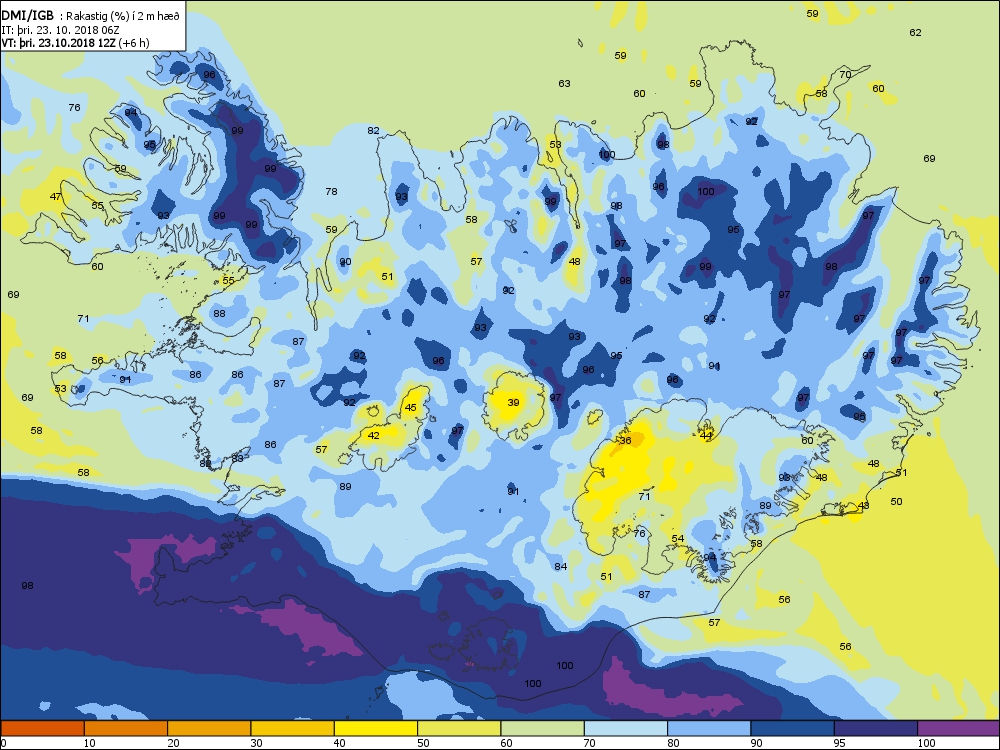
Task: Click the map value '44'
Action: 706,436
